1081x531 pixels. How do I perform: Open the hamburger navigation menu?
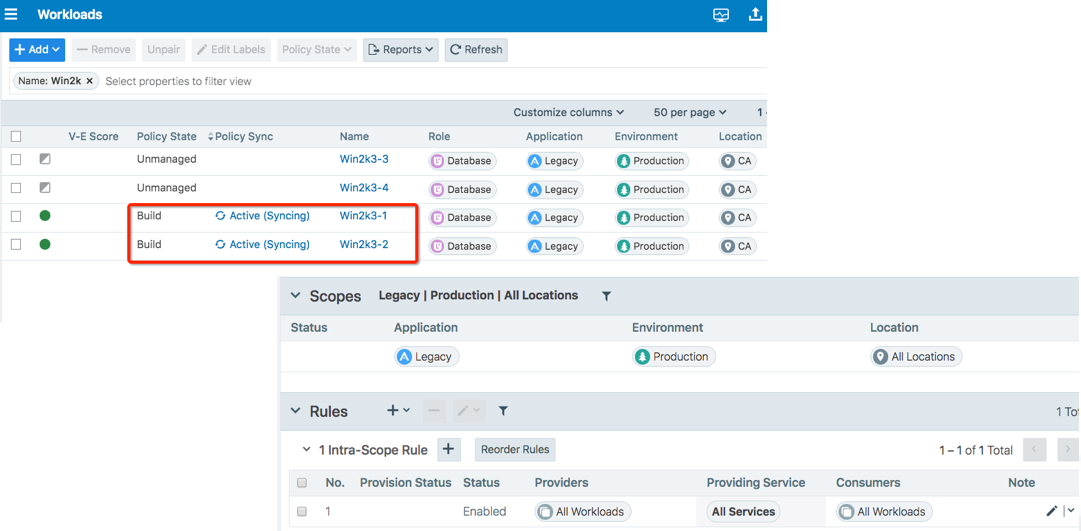(12, 15)
